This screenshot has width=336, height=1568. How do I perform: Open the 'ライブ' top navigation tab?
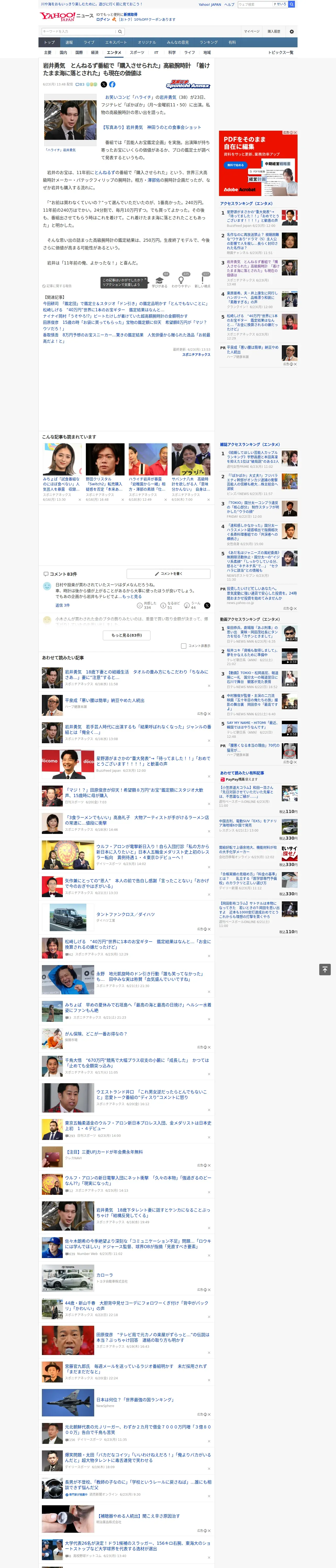89,42
